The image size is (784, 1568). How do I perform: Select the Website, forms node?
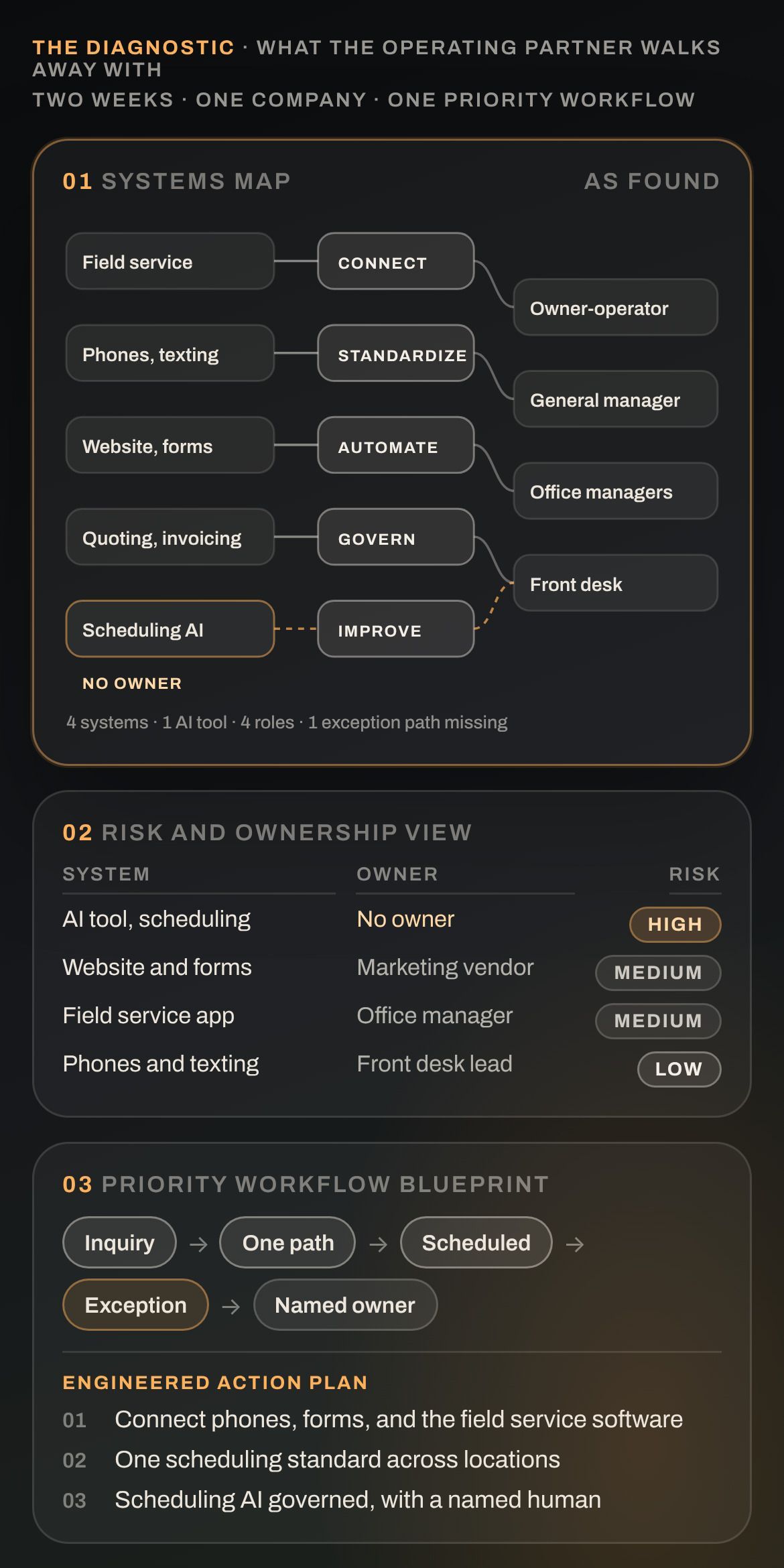pos(170,446)
